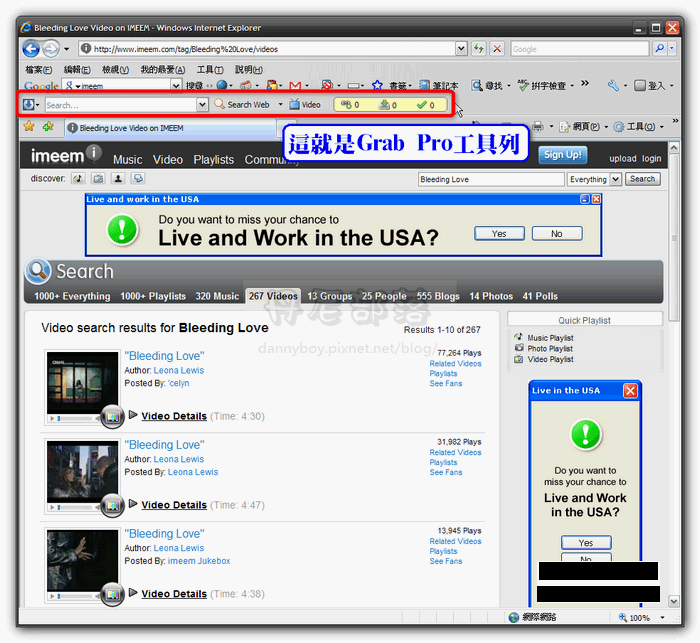Open Related Videos for the 31,982 Plays result
700x643 pixels.
pos(455,452)
